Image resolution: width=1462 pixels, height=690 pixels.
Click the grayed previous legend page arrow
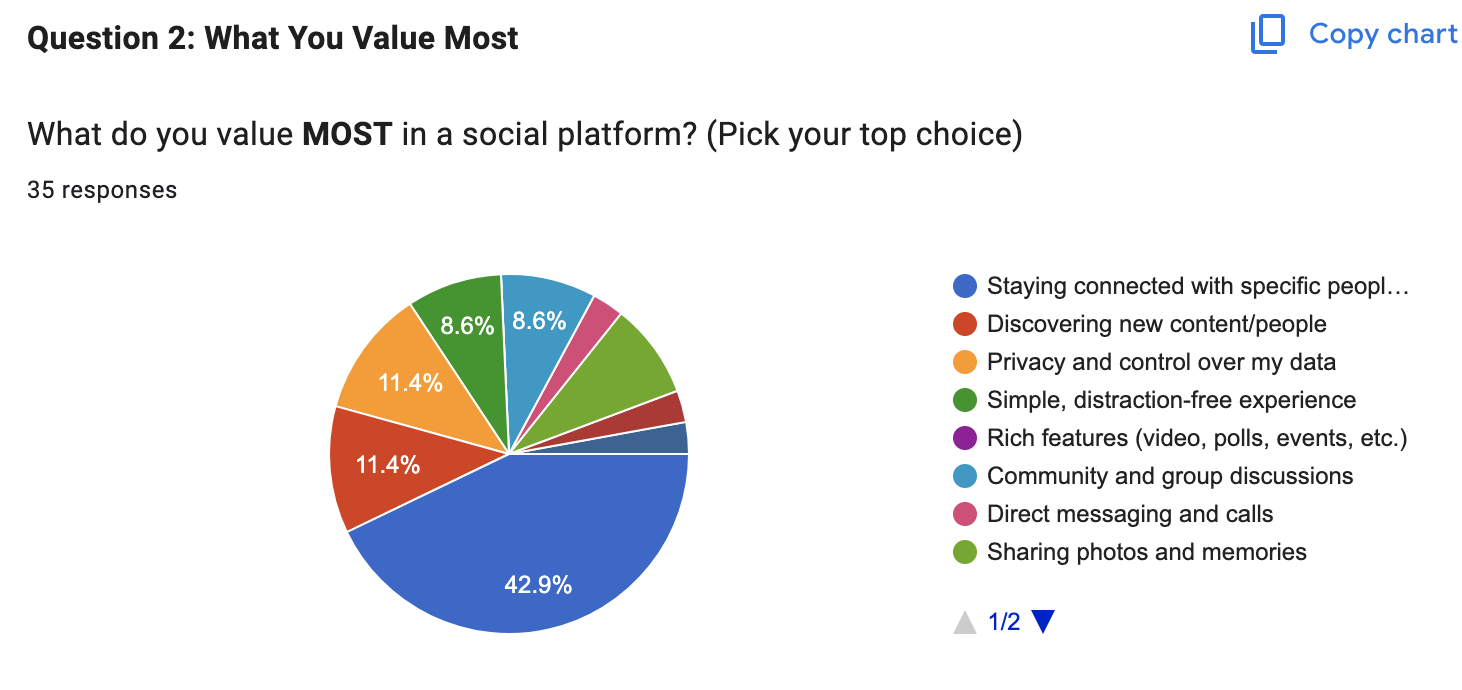(963, 620)
